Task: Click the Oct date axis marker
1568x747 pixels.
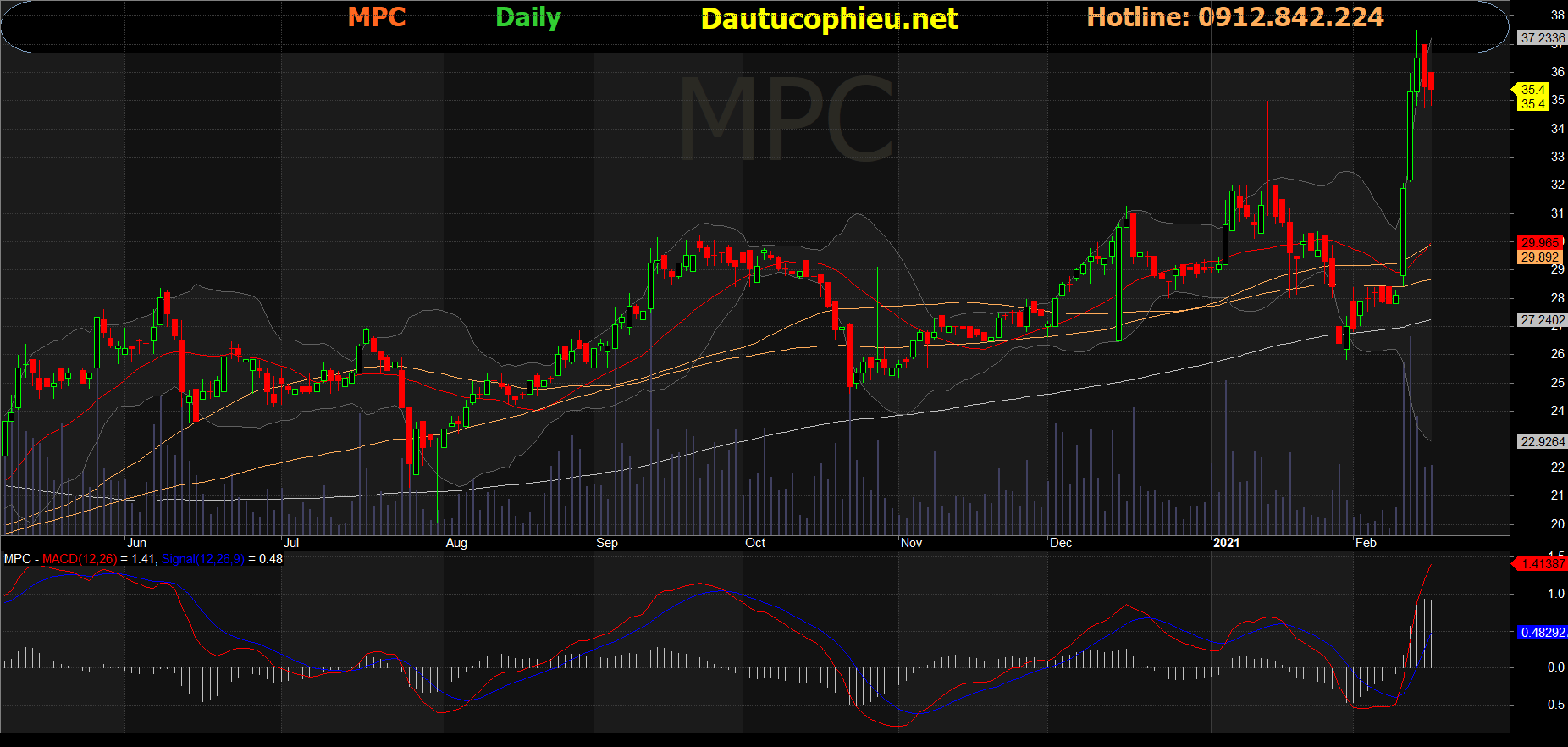Action: click(x=755, y=543)
